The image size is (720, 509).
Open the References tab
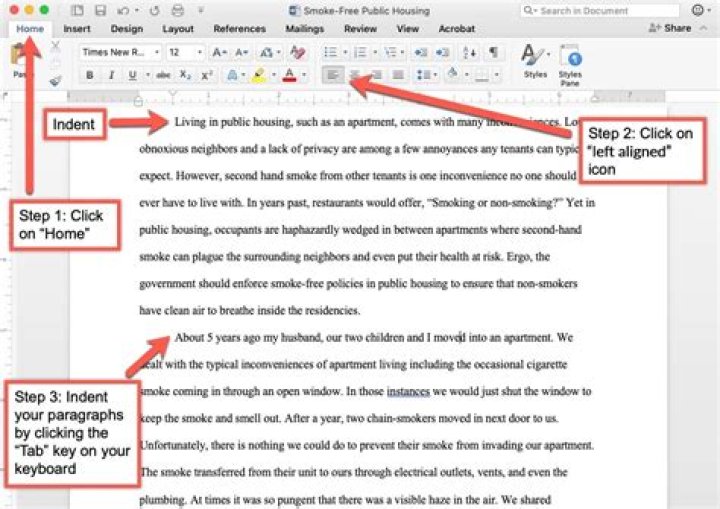click(239, 29)
